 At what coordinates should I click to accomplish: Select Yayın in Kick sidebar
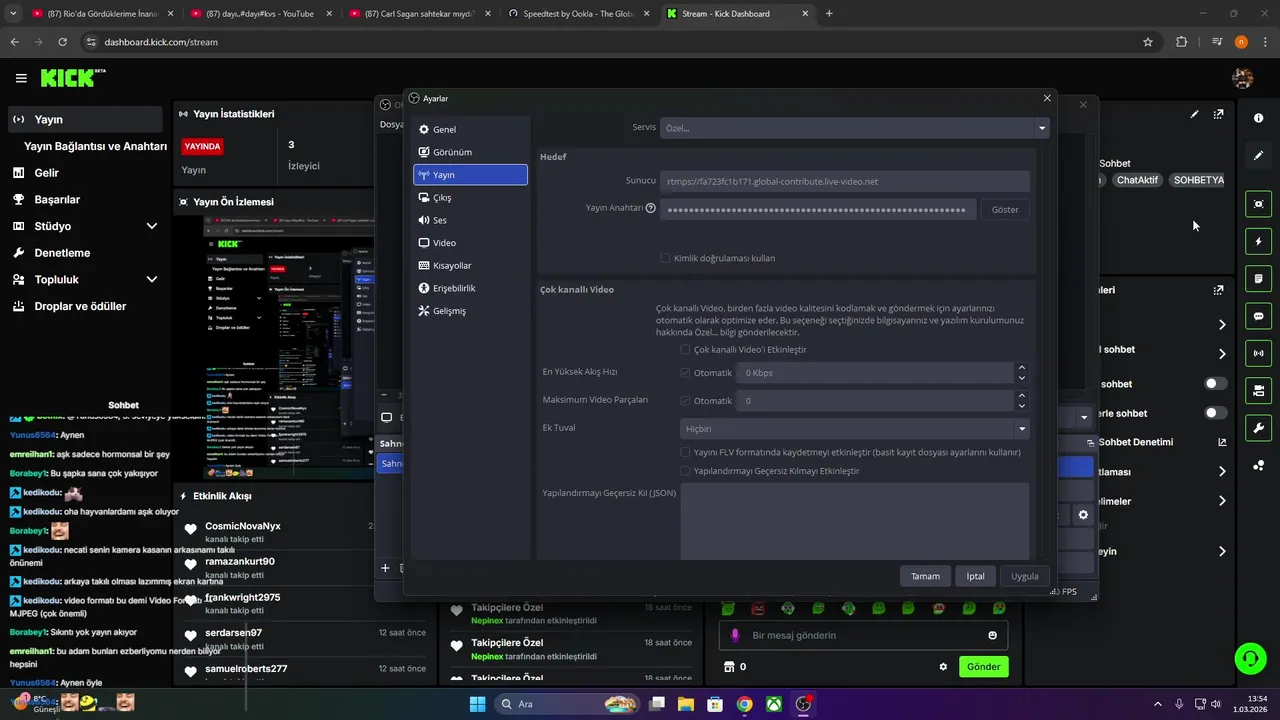(84, 119)
